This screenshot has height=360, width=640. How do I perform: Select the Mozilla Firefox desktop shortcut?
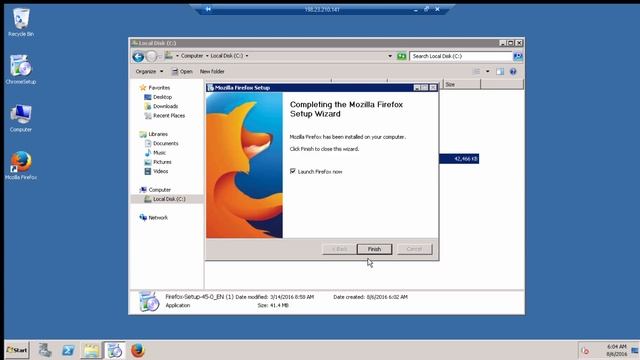point(21,166)
